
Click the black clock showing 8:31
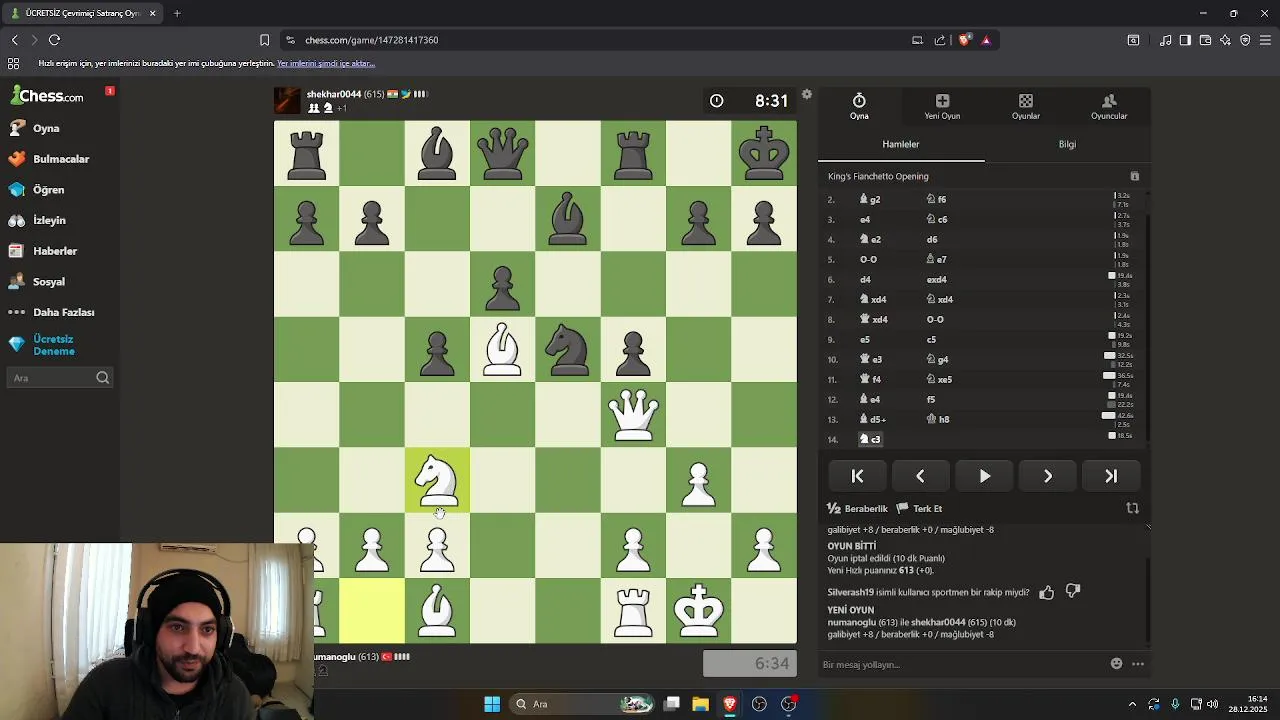[751, 100]
